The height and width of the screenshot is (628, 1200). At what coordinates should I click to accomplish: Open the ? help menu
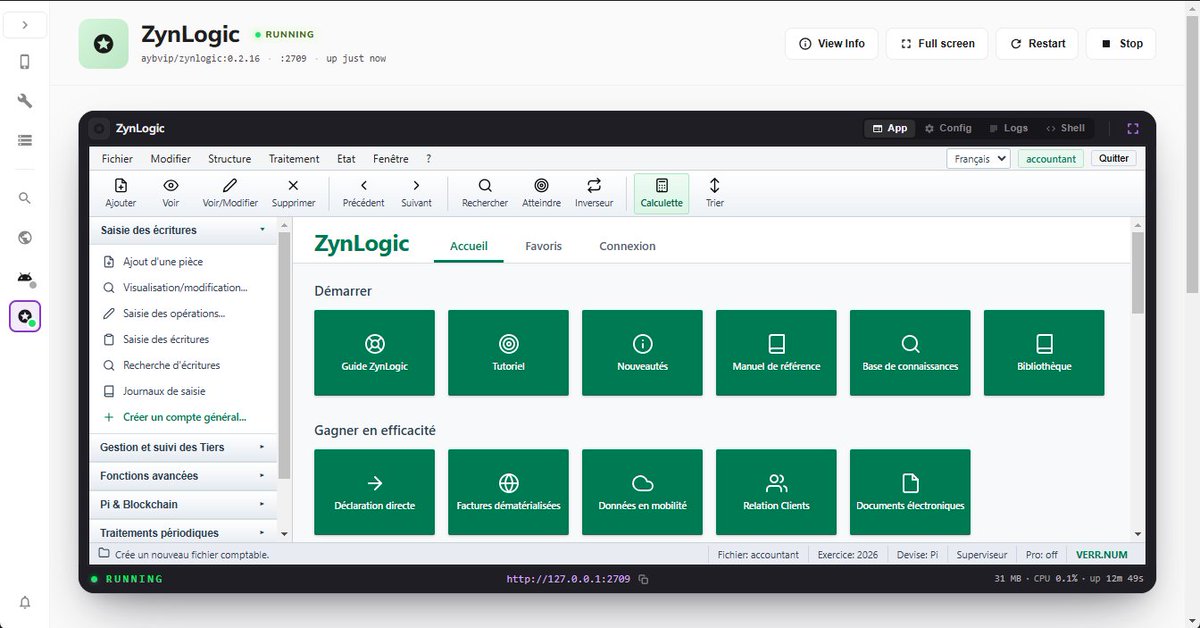click(429, 159)
